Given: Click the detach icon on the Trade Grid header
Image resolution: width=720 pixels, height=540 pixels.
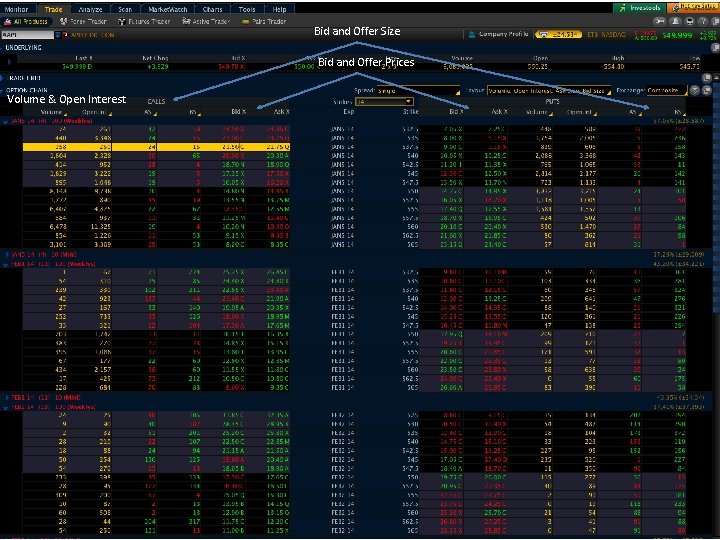Looking at the screenshot, I should pyautogui.click(x=707, y=78).
